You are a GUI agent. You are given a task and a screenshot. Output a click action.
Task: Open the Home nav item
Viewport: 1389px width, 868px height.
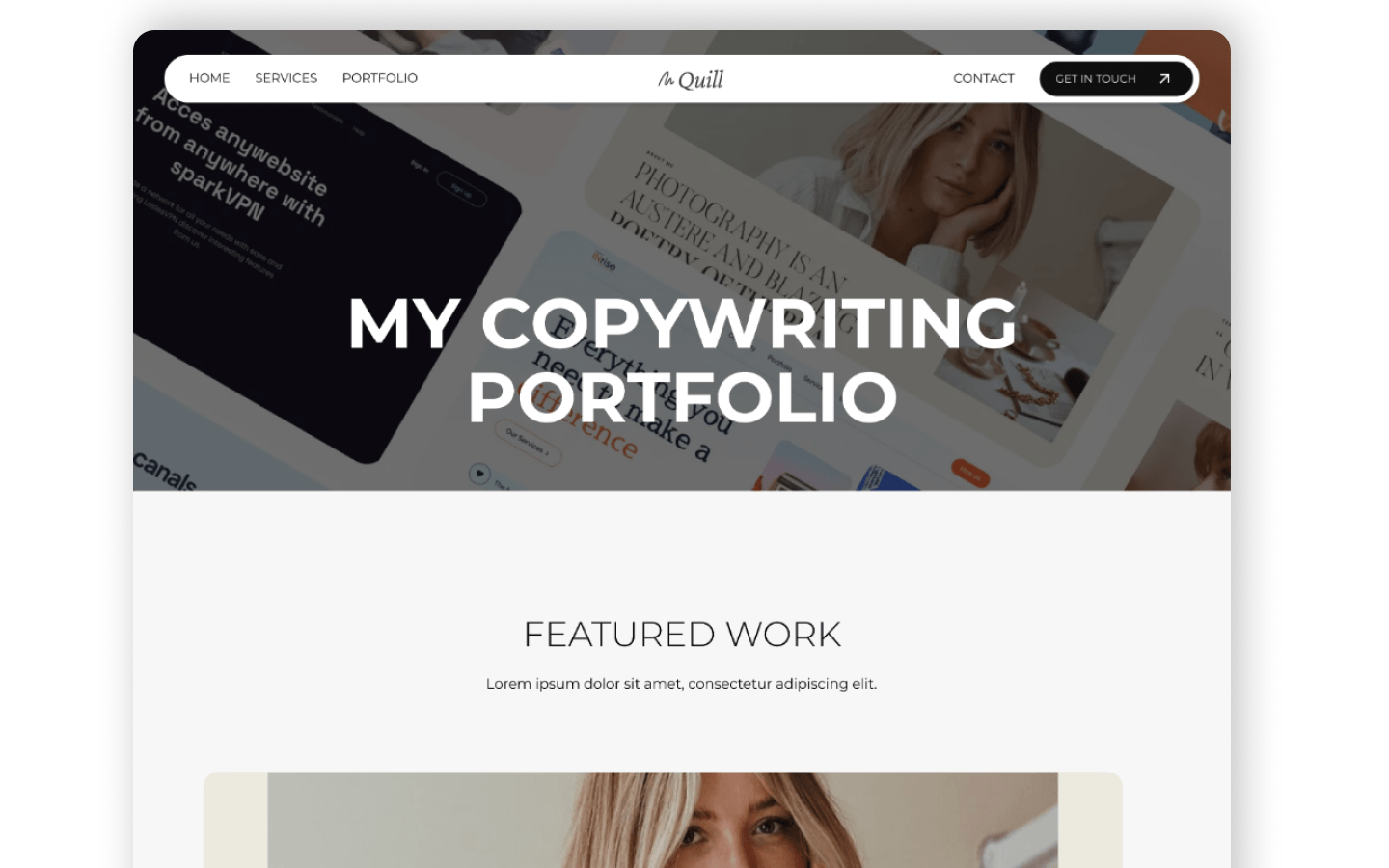pos(209,78)
